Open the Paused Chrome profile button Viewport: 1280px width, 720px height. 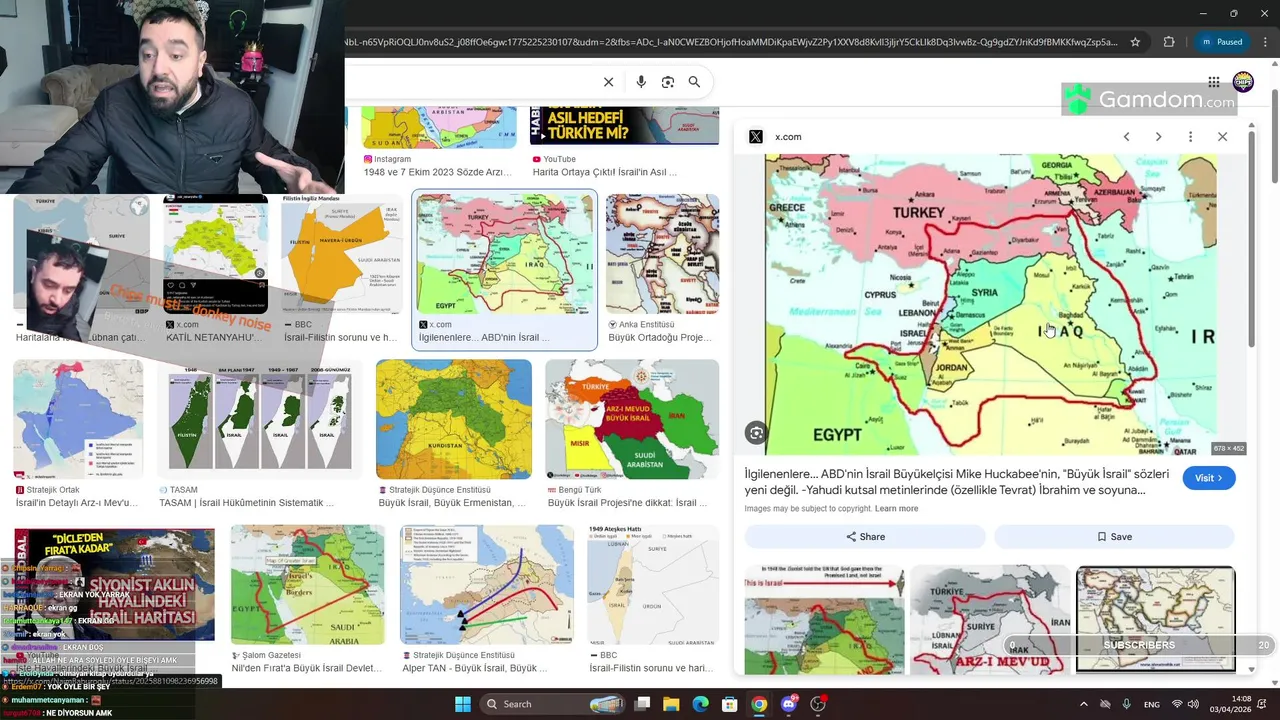[x=1222, y=42]
